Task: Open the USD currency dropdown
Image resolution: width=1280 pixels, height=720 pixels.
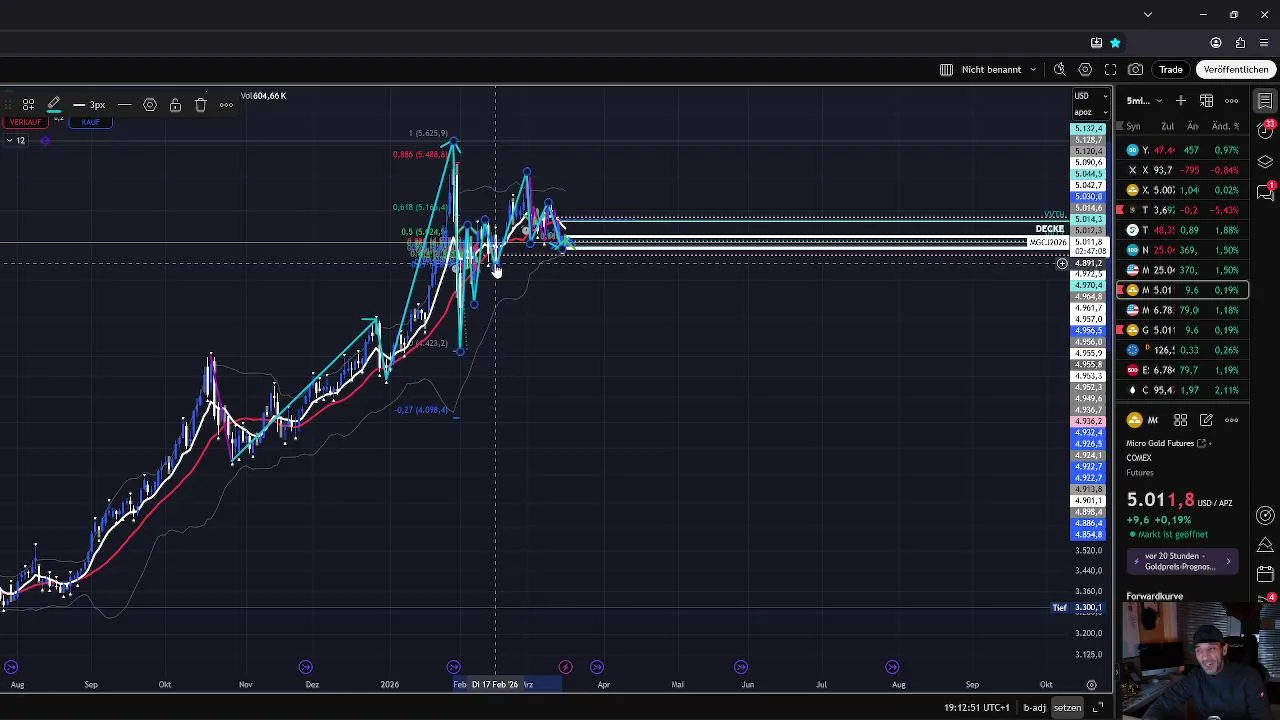Action: [1090, 96]
